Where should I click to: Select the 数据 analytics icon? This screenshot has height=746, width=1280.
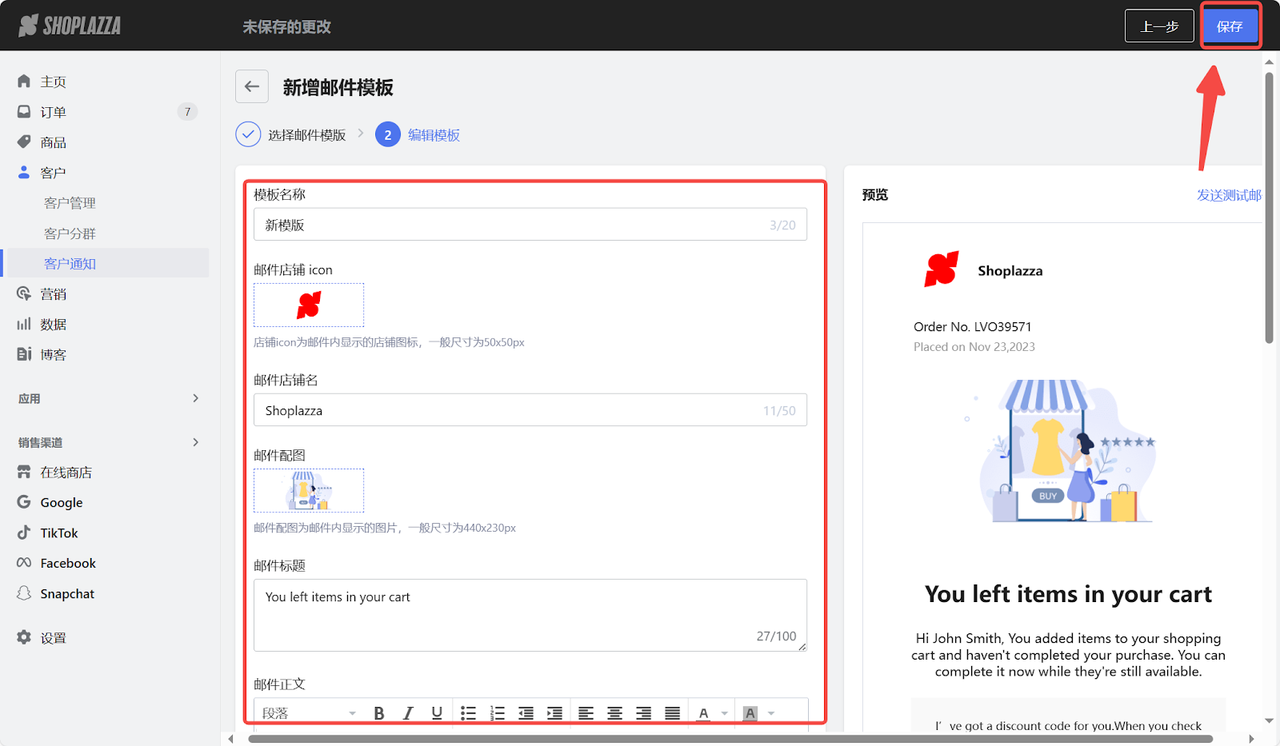click(22, 323)
